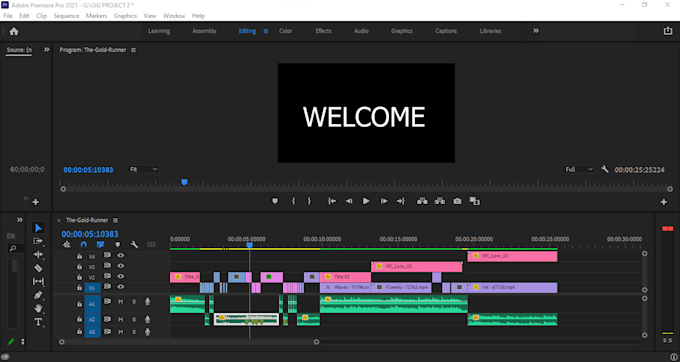The width and height of the screenshot is (680, 362).
Task: Click the Extract button
Action: click(x=440, y=201)
